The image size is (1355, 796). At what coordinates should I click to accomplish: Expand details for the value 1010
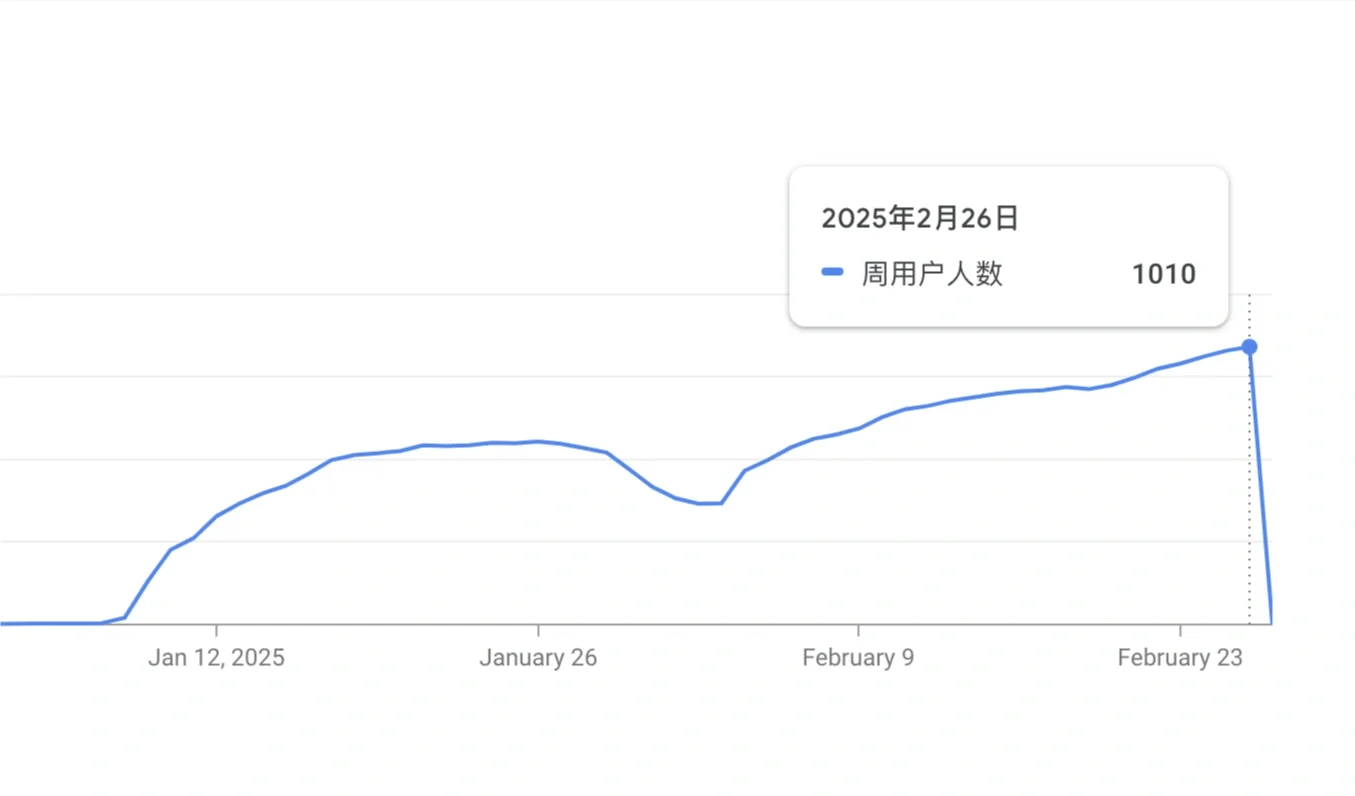pos(1163,273)
